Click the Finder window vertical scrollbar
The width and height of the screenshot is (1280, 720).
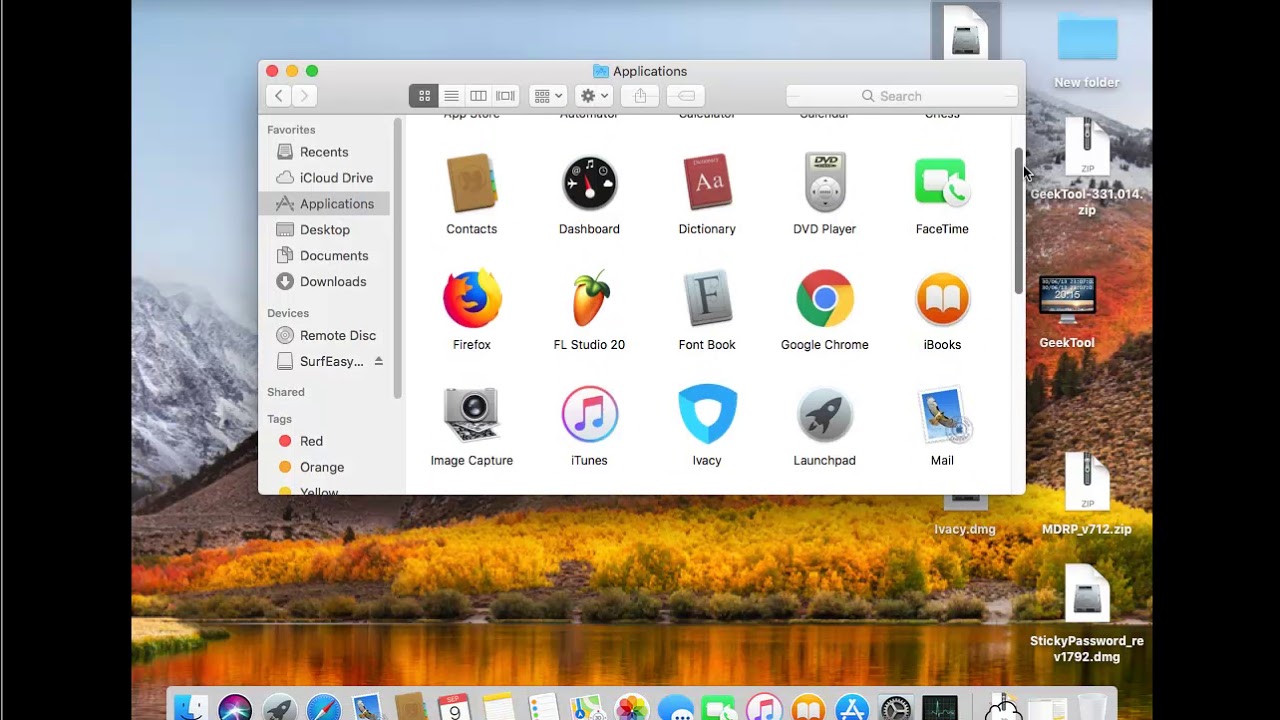click(1018, 221)
